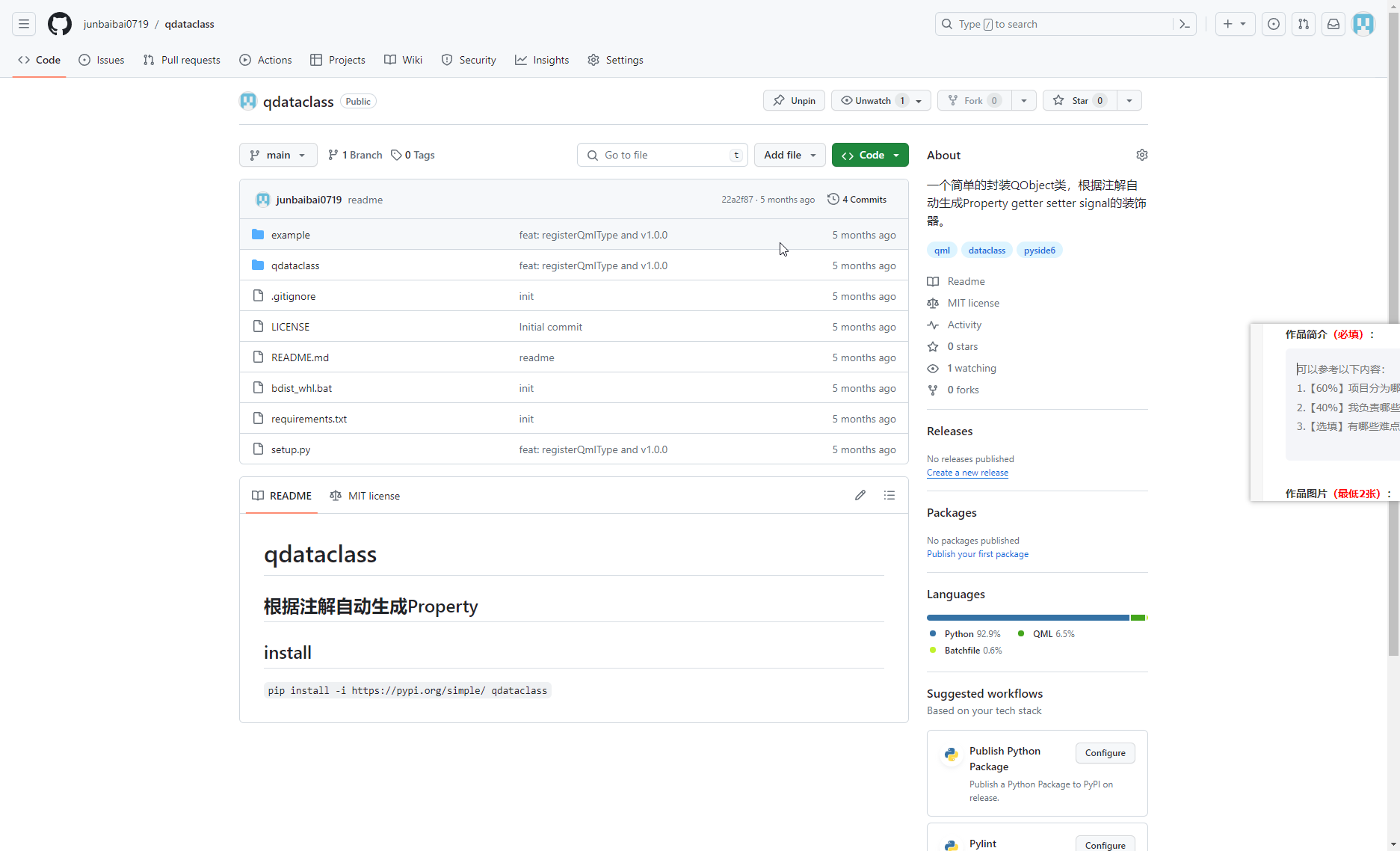1400x851 pixels.
Task: Star the qdataclass repository
Action: click(1080, 100)
